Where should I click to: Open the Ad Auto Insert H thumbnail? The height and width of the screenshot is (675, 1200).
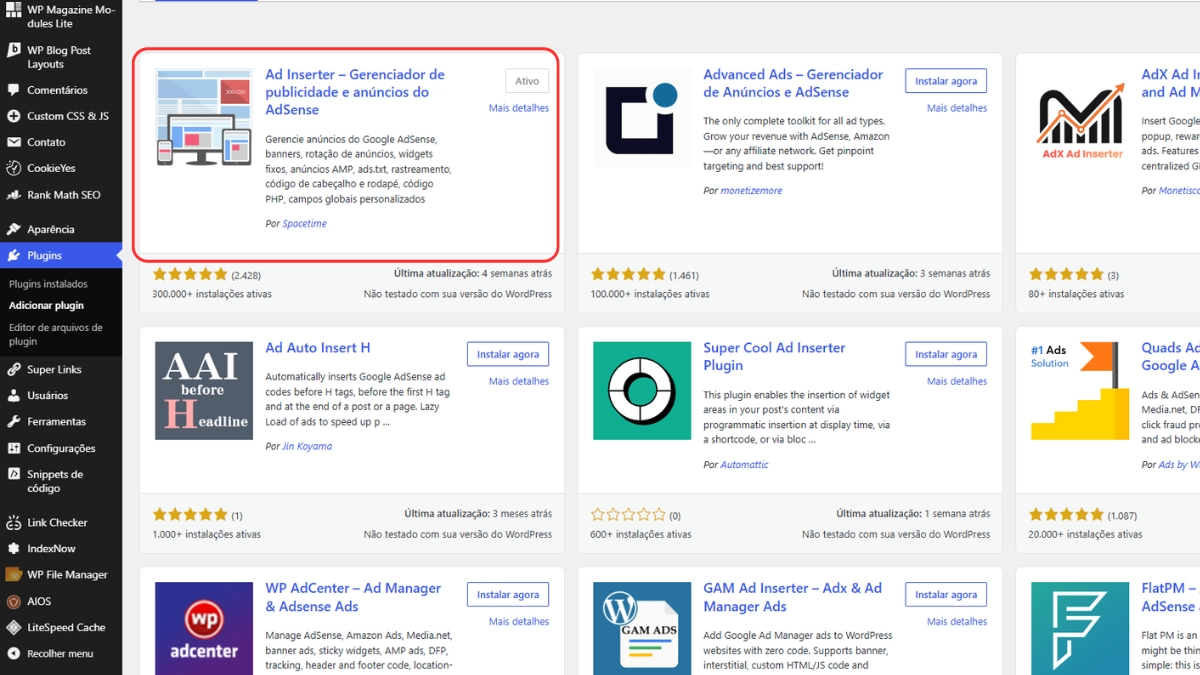pos(204,391)
